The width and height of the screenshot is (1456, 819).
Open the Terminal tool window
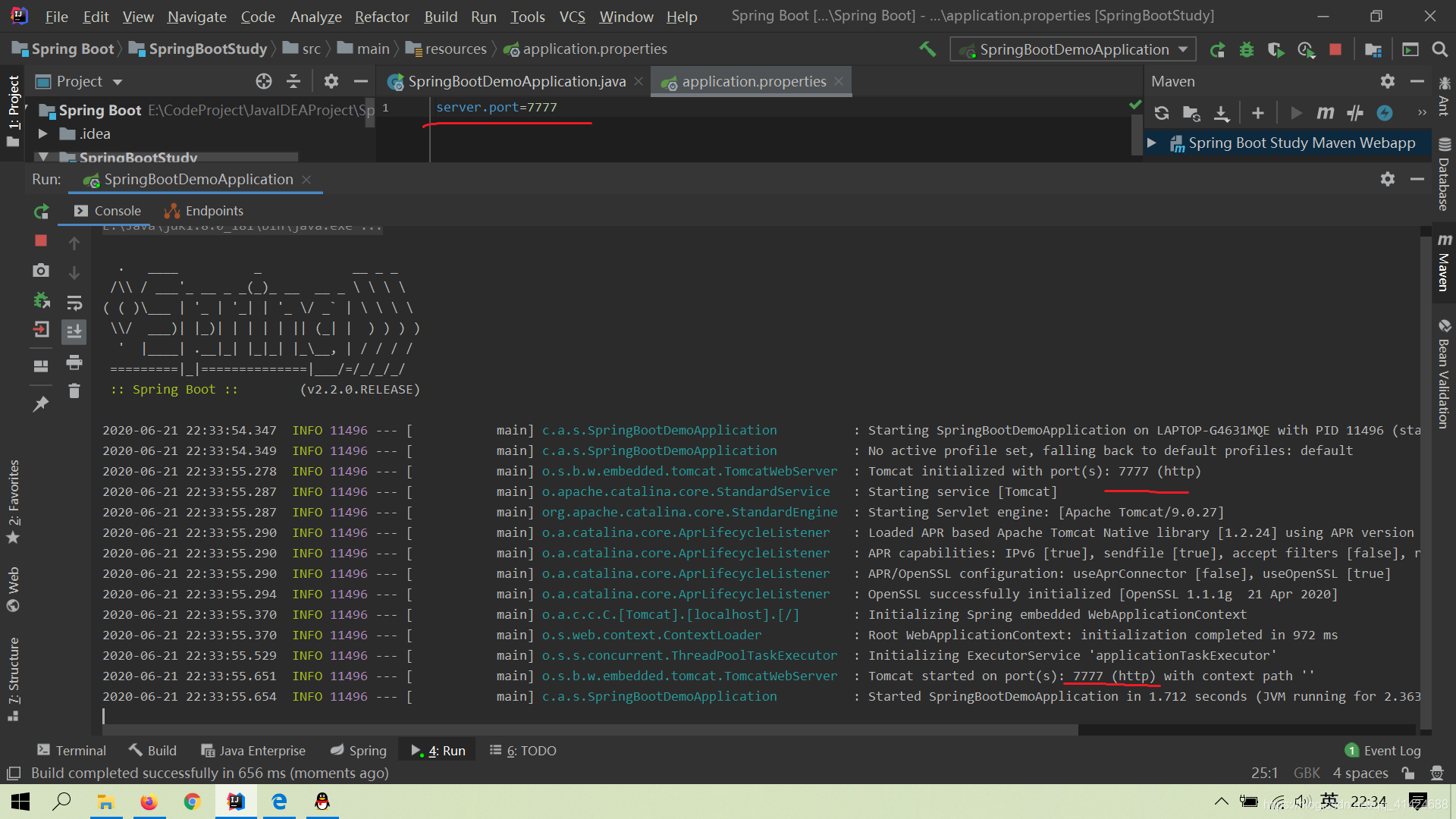coord(71,751)
